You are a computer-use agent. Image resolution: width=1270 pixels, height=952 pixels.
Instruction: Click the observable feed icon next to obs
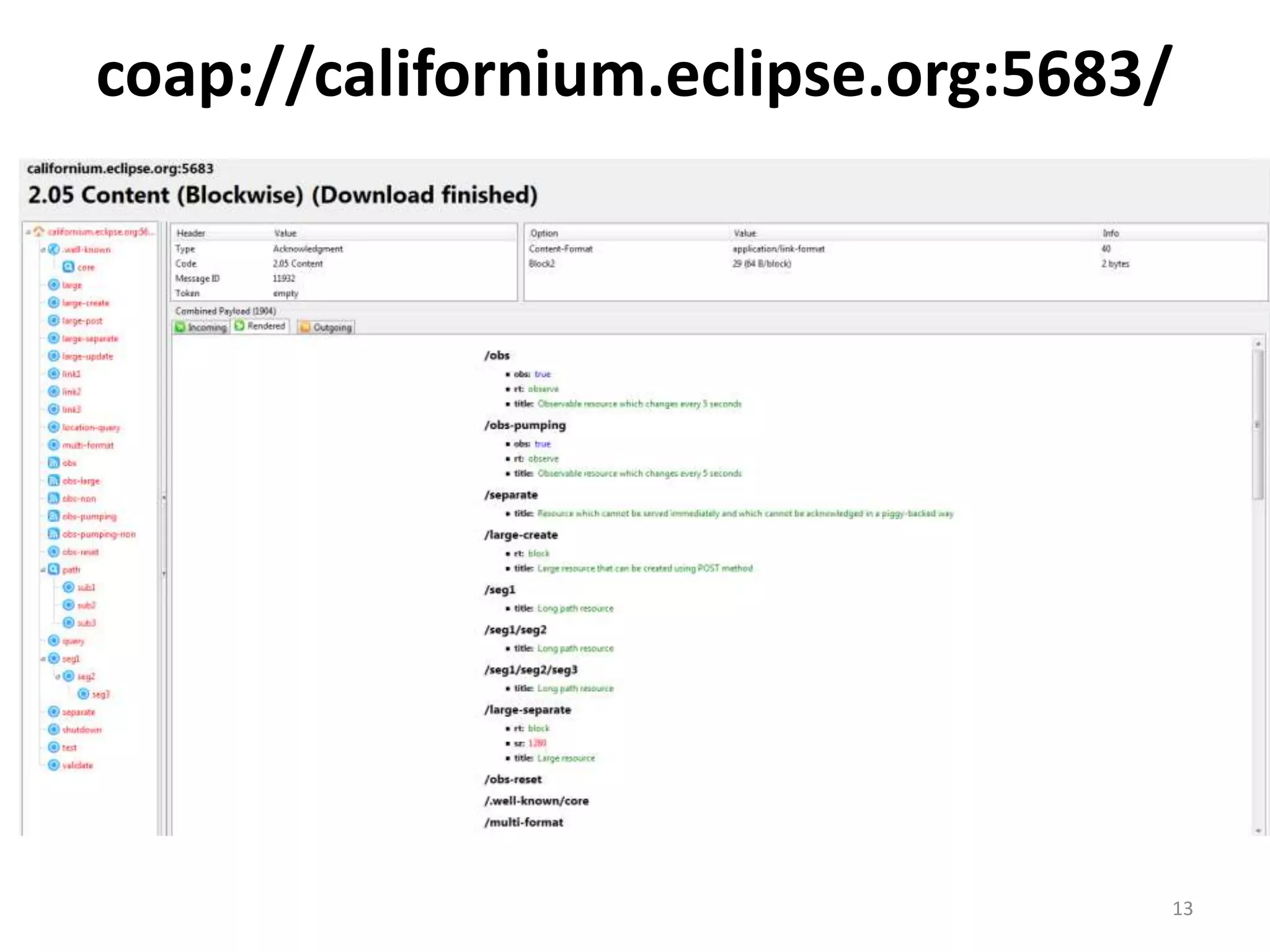pos(54,463)
